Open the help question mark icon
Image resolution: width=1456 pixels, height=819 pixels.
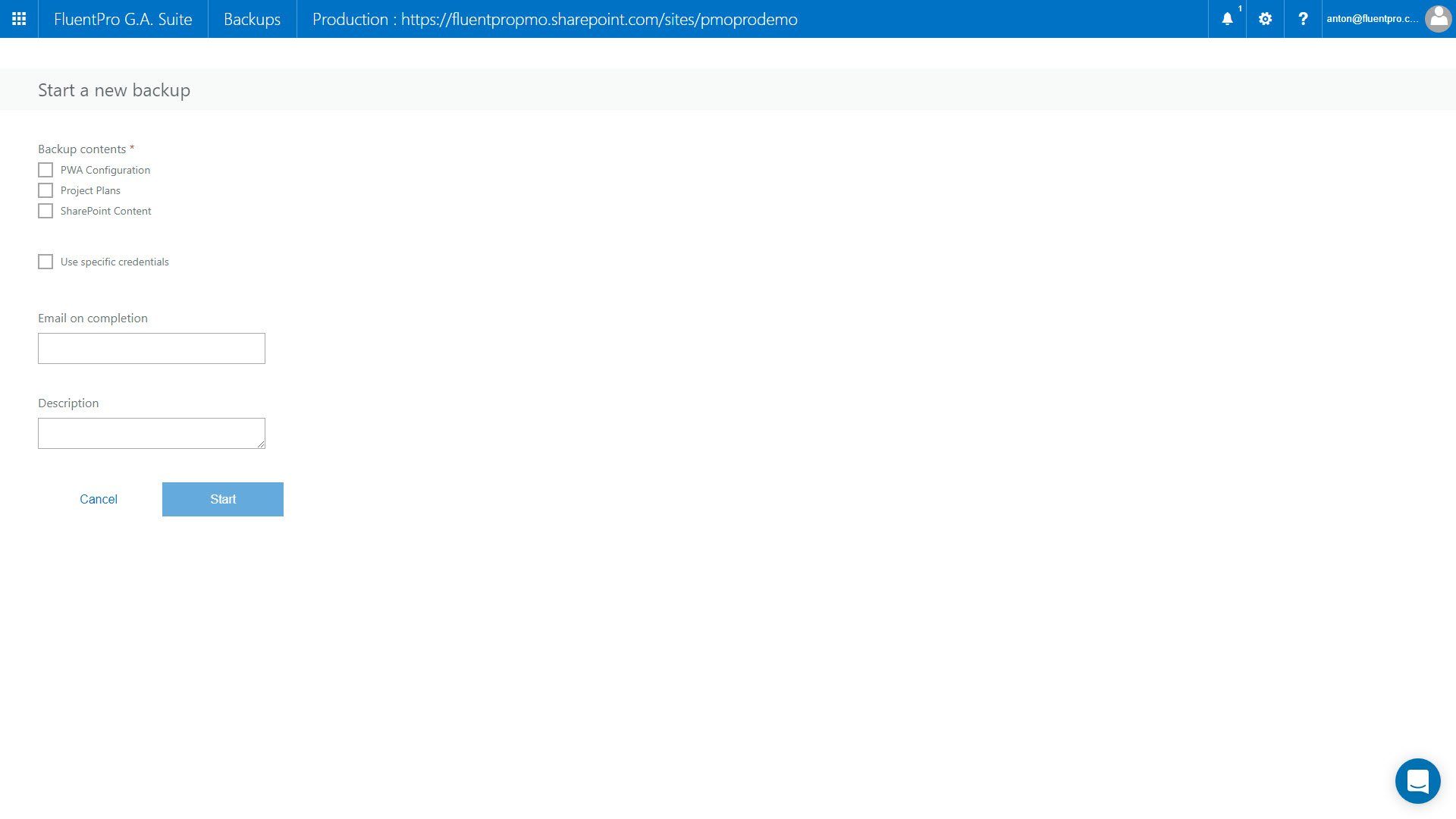pos(1303,19)
